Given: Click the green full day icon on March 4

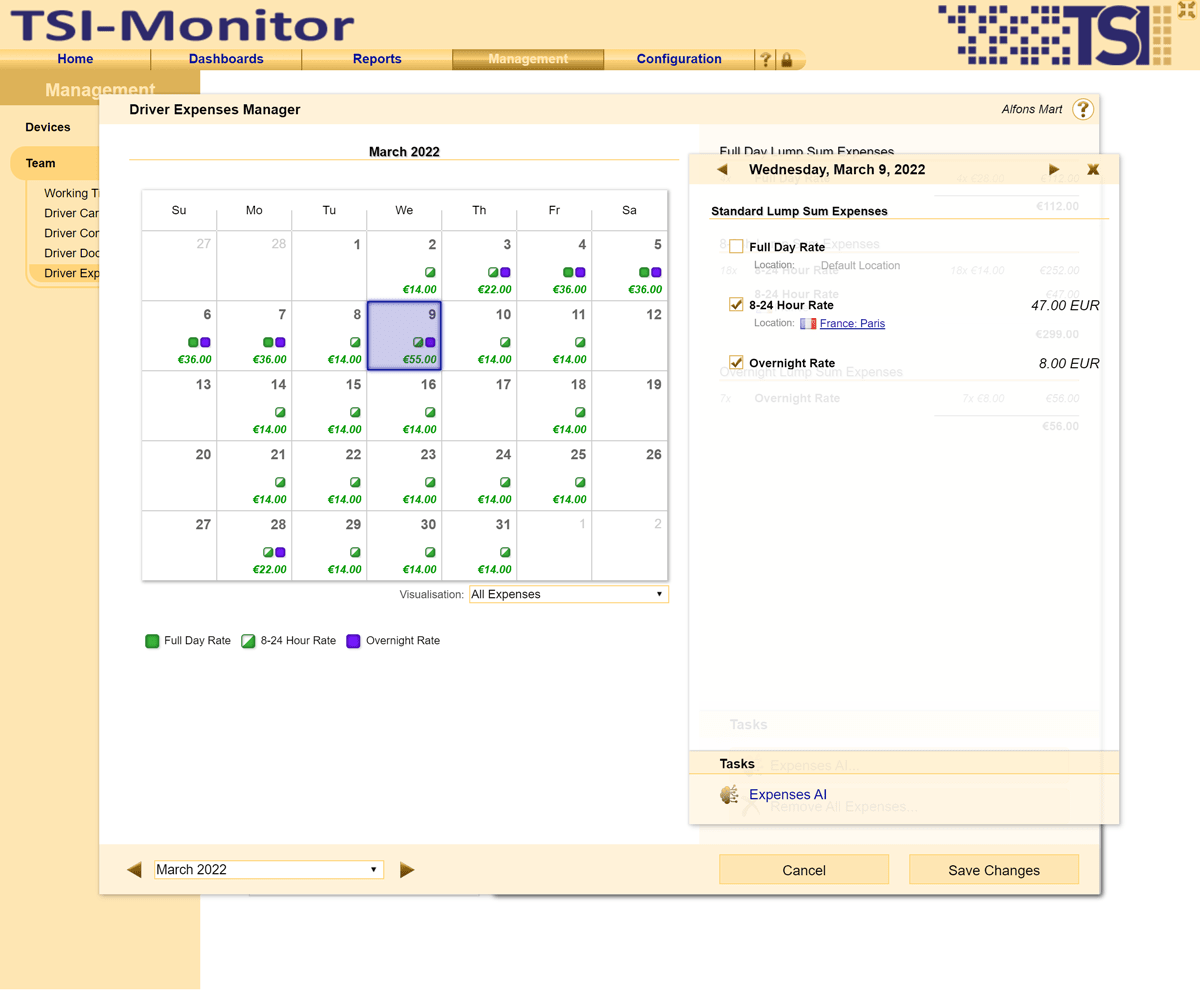Looking at the screenshot, I should tap(569, 272).
